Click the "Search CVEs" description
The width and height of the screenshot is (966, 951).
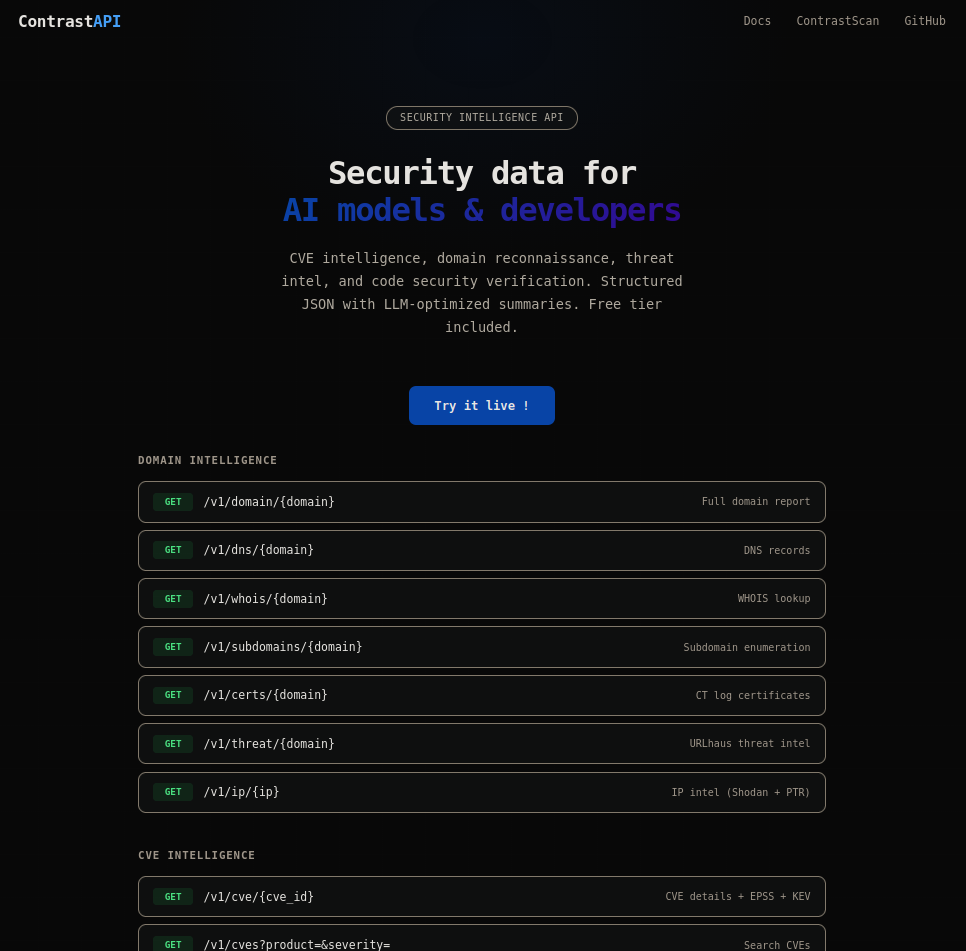tap(776, 945)
